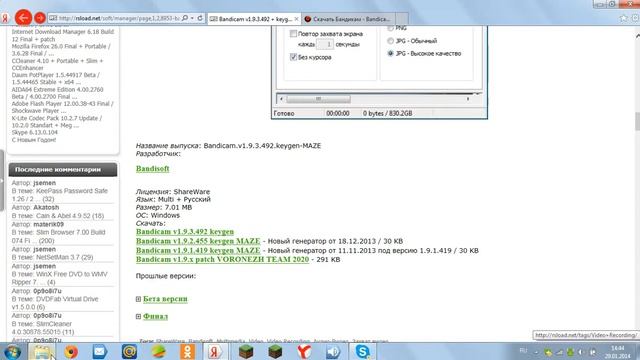Open the speaker sound taskbar icon

333,352
